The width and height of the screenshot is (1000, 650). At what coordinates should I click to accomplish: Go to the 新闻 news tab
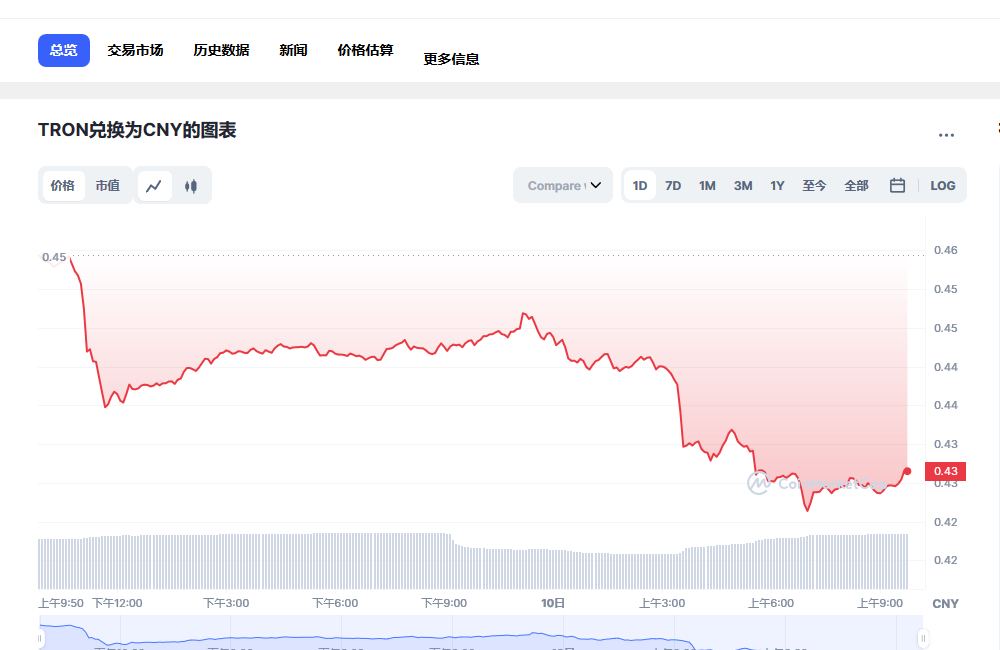click(293, 50)
